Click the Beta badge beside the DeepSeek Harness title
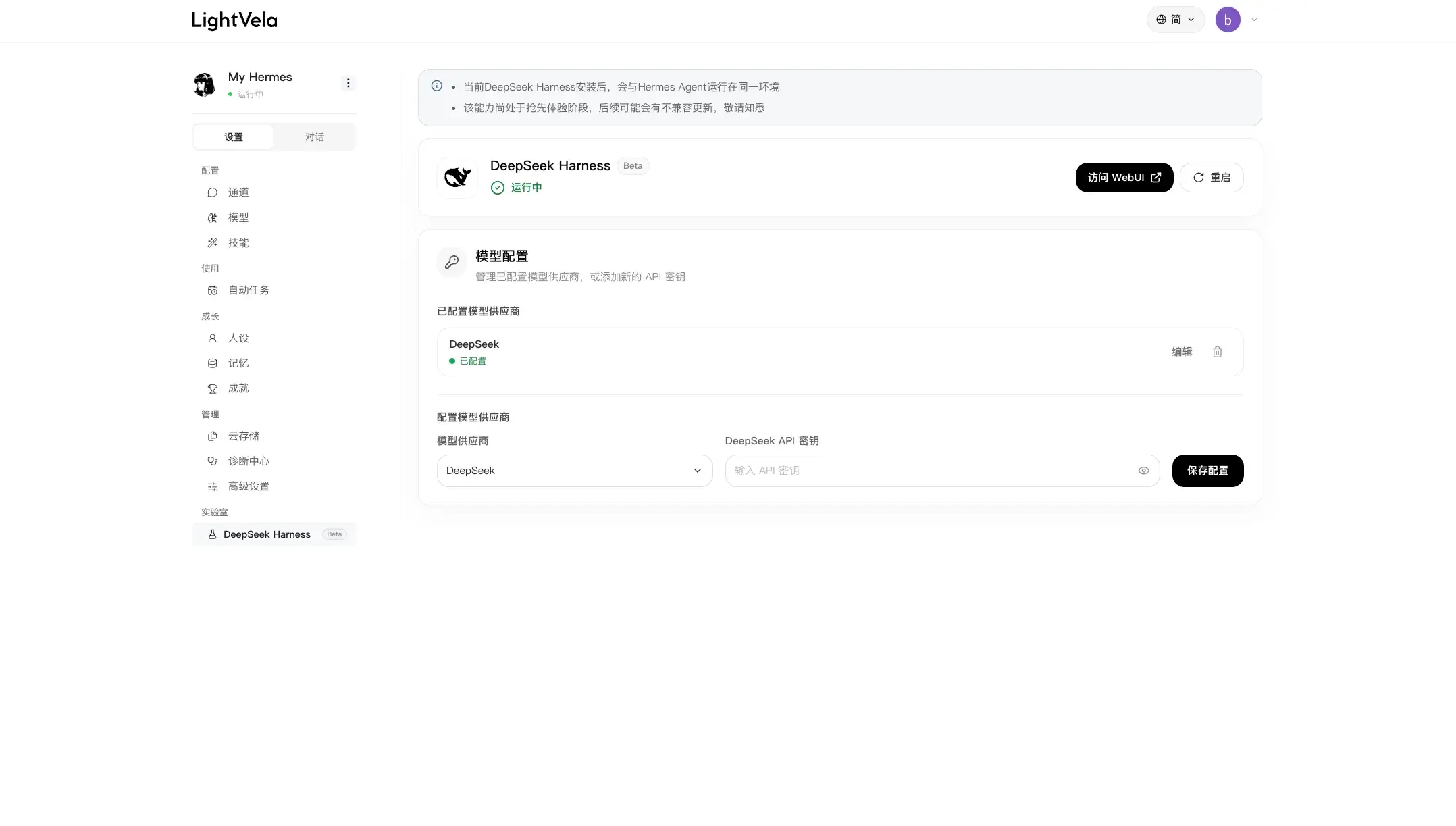The width and height of the screenshot is (1456, 826). click(x=633, y=166)
